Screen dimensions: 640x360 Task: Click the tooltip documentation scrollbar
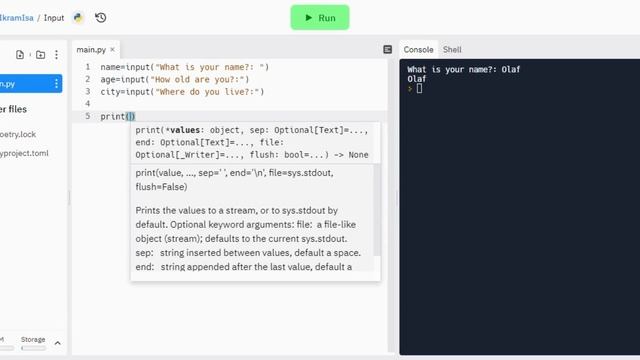point(377,210)
